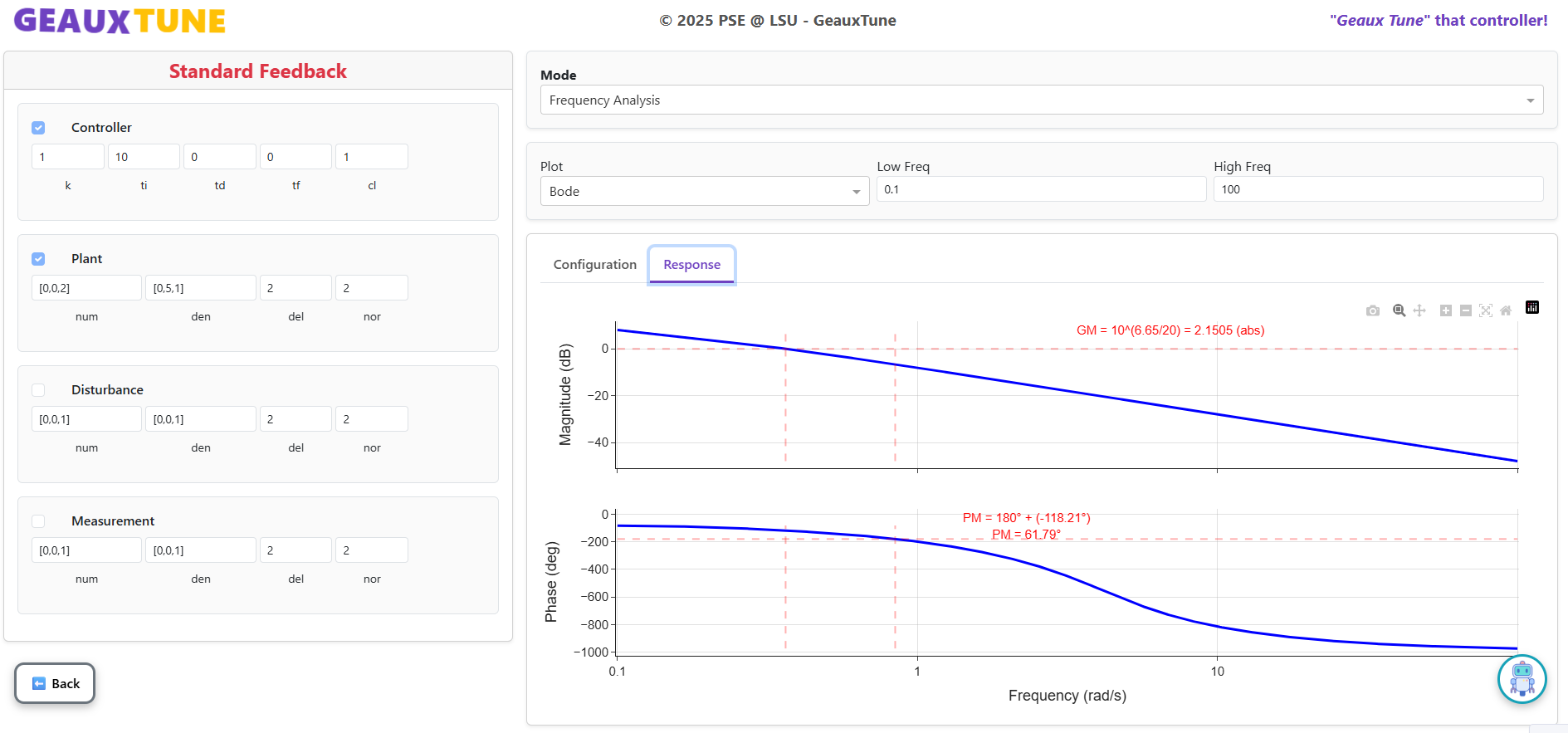Click the Plant del input field
The width and height of the screenshot is (1568, 733).
point(296,288)
